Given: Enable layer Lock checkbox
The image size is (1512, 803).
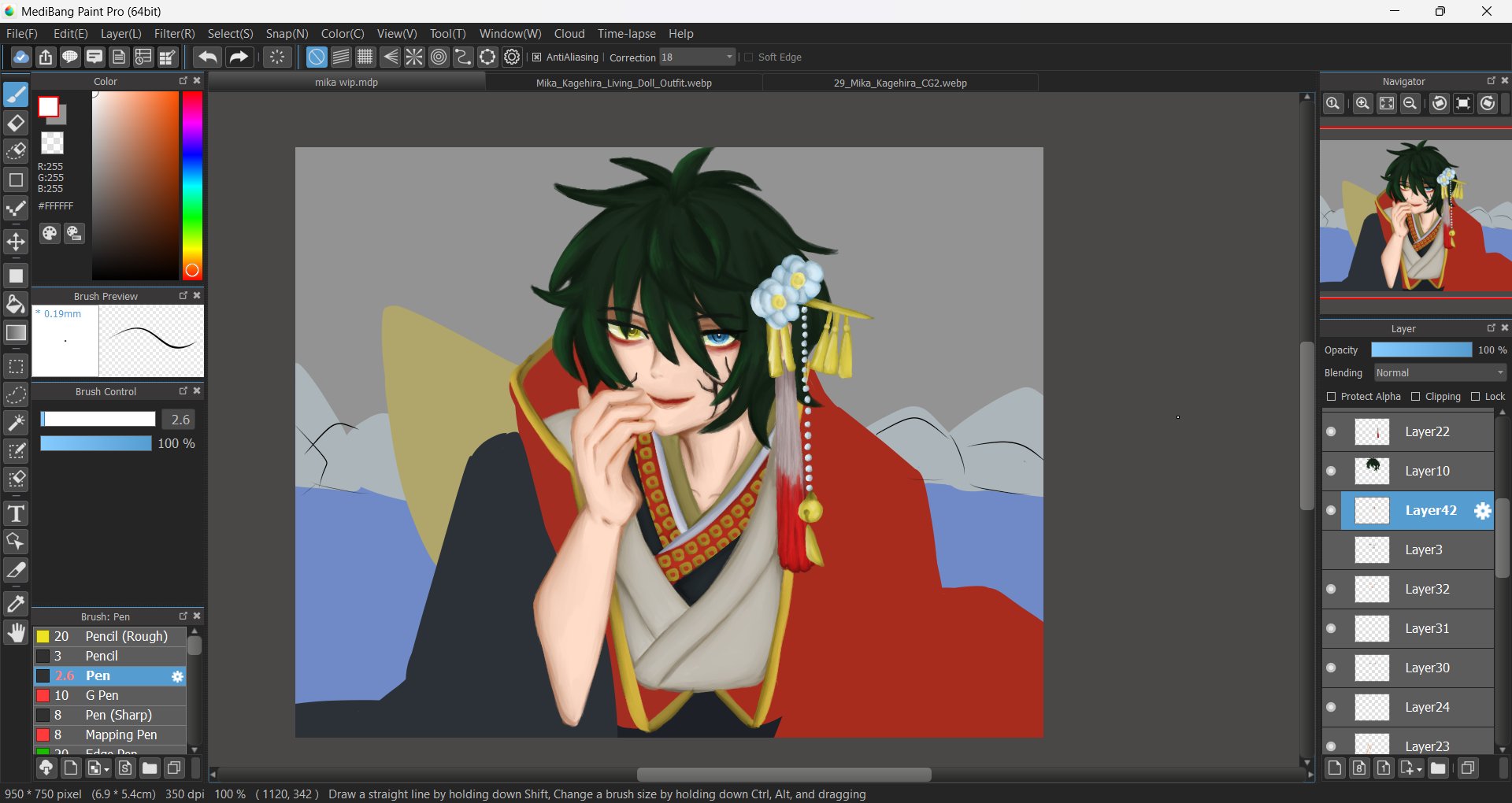Looking at the screenshot, I should tap(1476, 396).
